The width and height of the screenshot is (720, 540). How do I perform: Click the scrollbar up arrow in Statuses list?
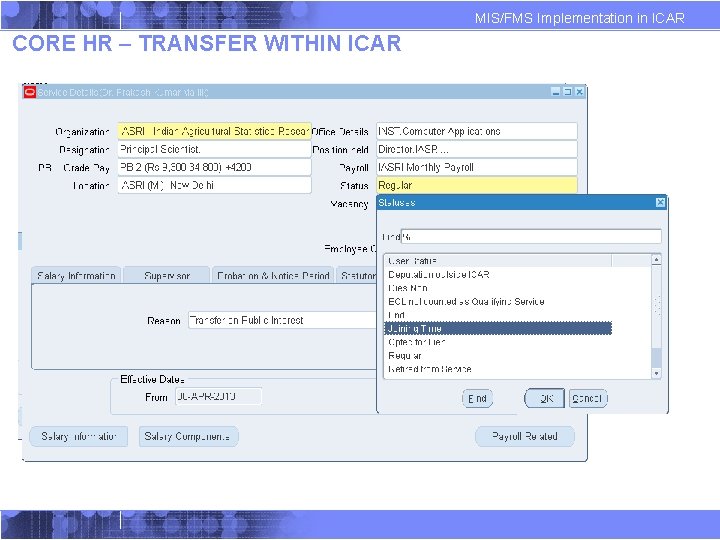[657, 260]
